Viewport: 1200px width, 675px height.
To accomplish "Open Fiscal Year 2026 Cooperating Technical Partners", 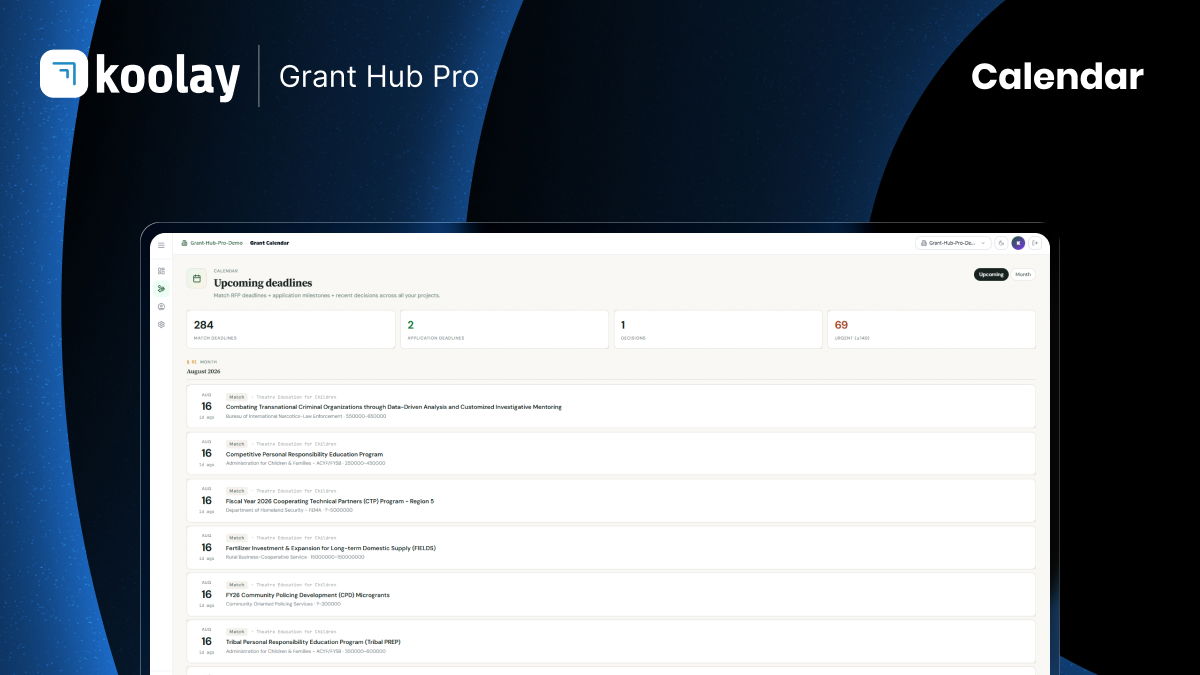I will [x=611, y=500].
